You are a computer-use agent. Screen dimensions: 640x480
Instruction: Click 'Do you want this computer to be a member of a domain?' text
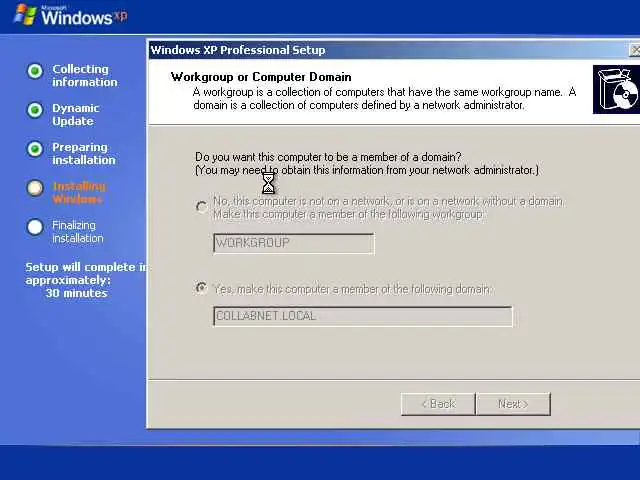tap(328, 157)
